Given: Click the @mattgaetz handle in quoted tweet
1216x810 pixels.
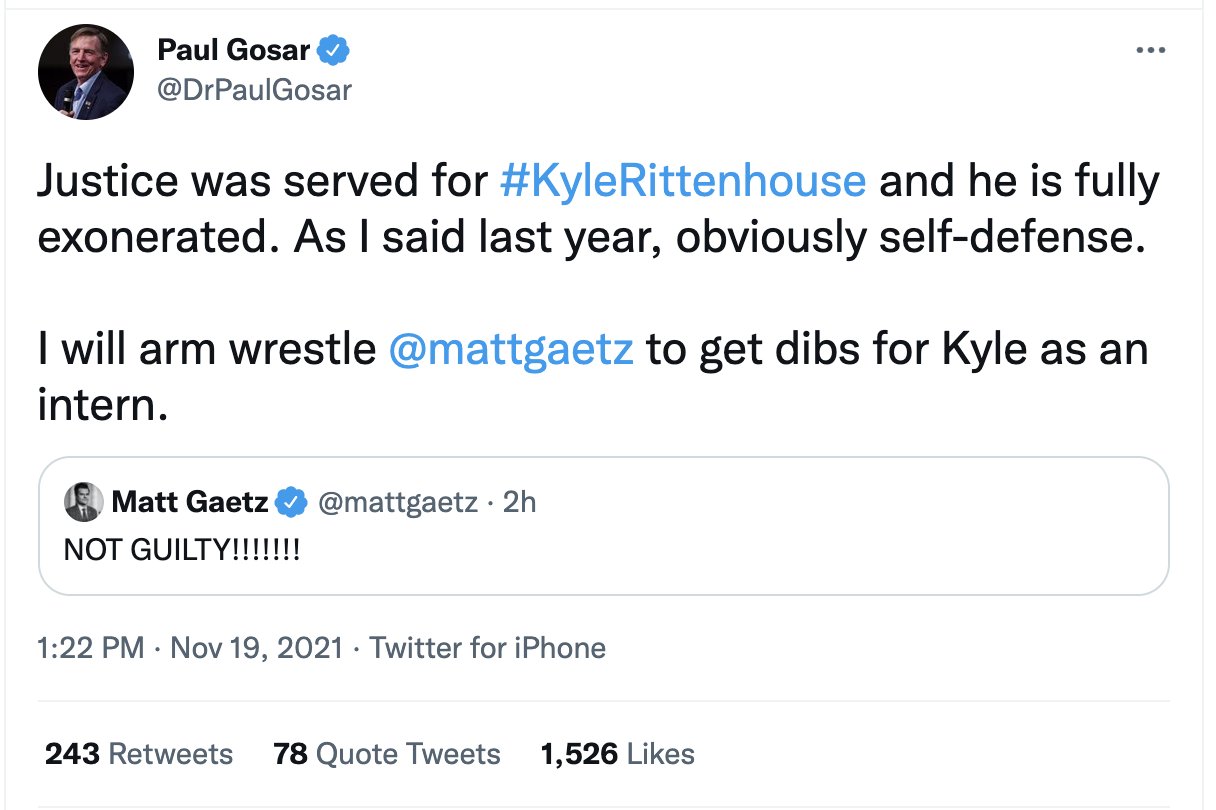Looking at the screenshot, I should tap(397, 502).
